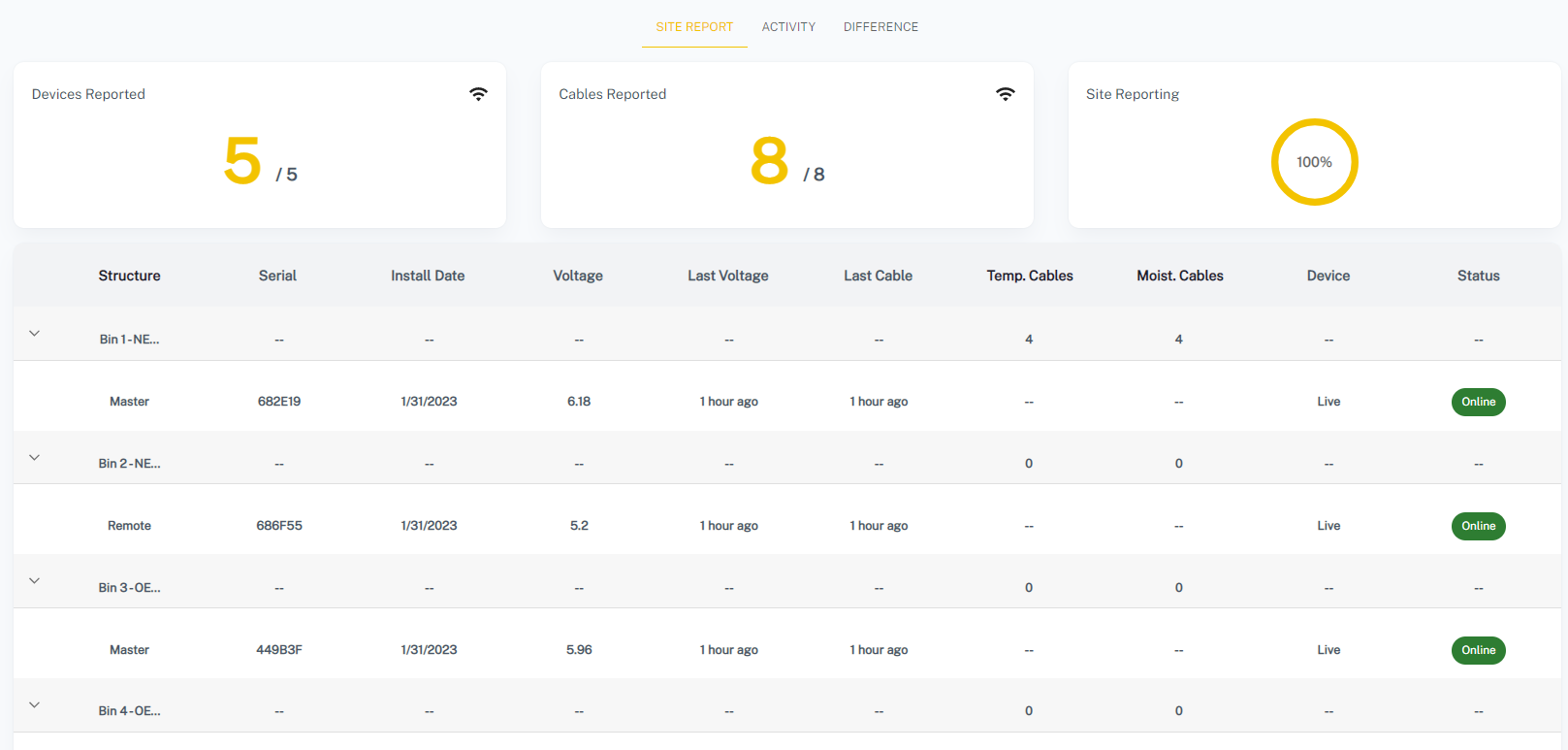Screen dimensions: 1568x750
Task: Select the Site Report tab
Action: (x=694, y=27)
